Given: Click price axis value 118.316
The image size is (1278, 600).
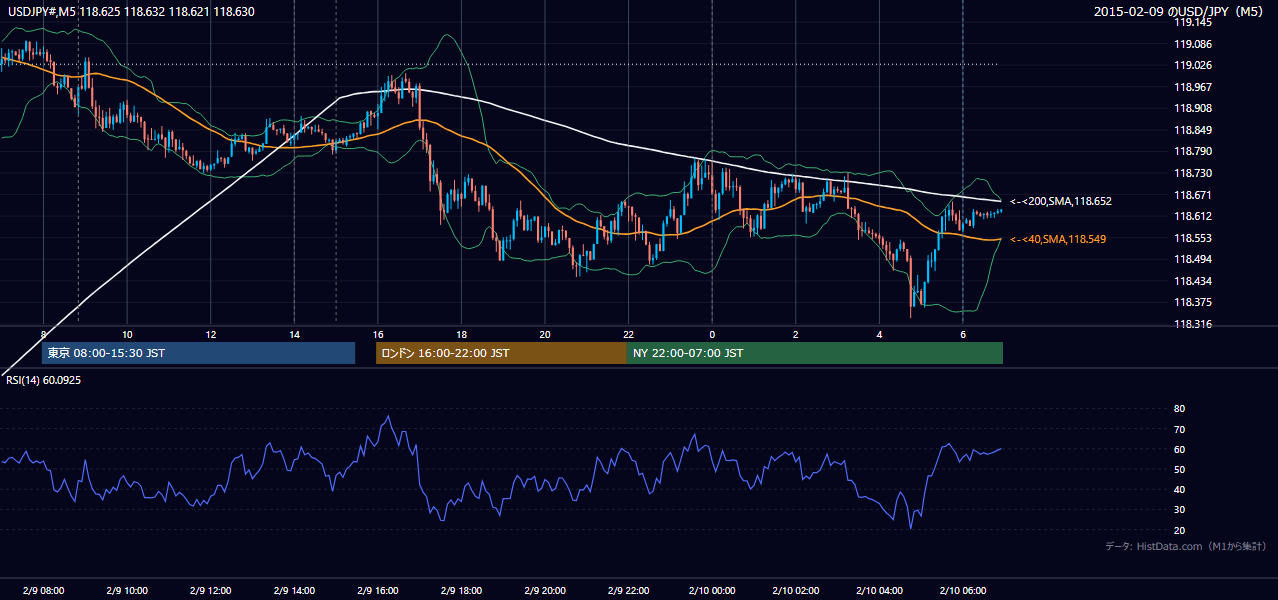Looking at the screenshot, I should coord(1192,324).
